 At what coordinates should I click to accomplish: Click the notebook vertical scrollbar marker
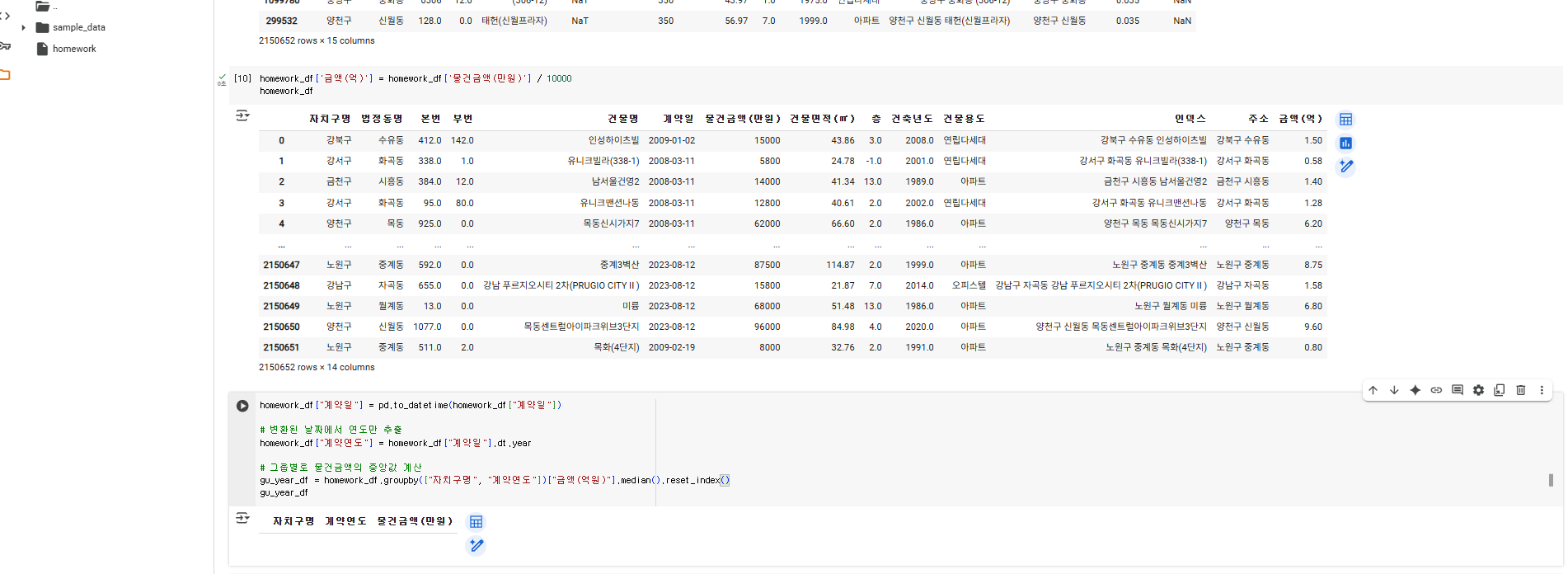click(x=1551, y=480)
